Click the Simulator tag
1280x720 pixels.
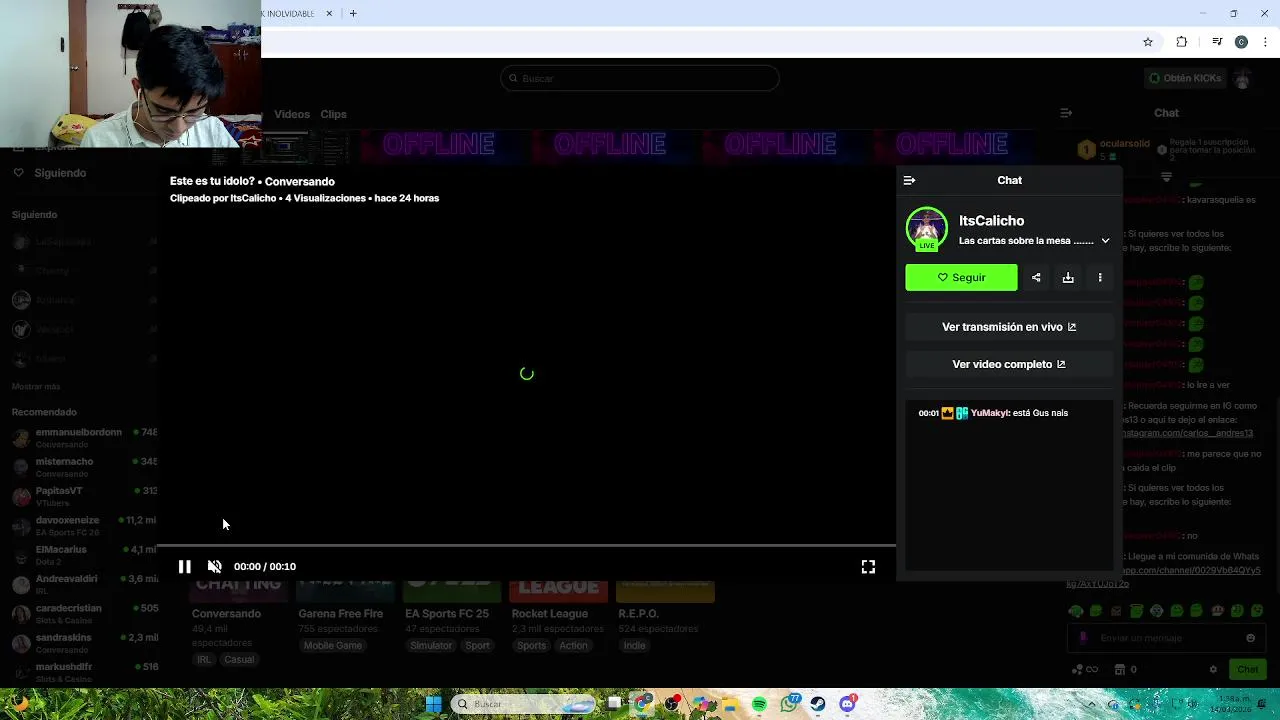(431, 646)
